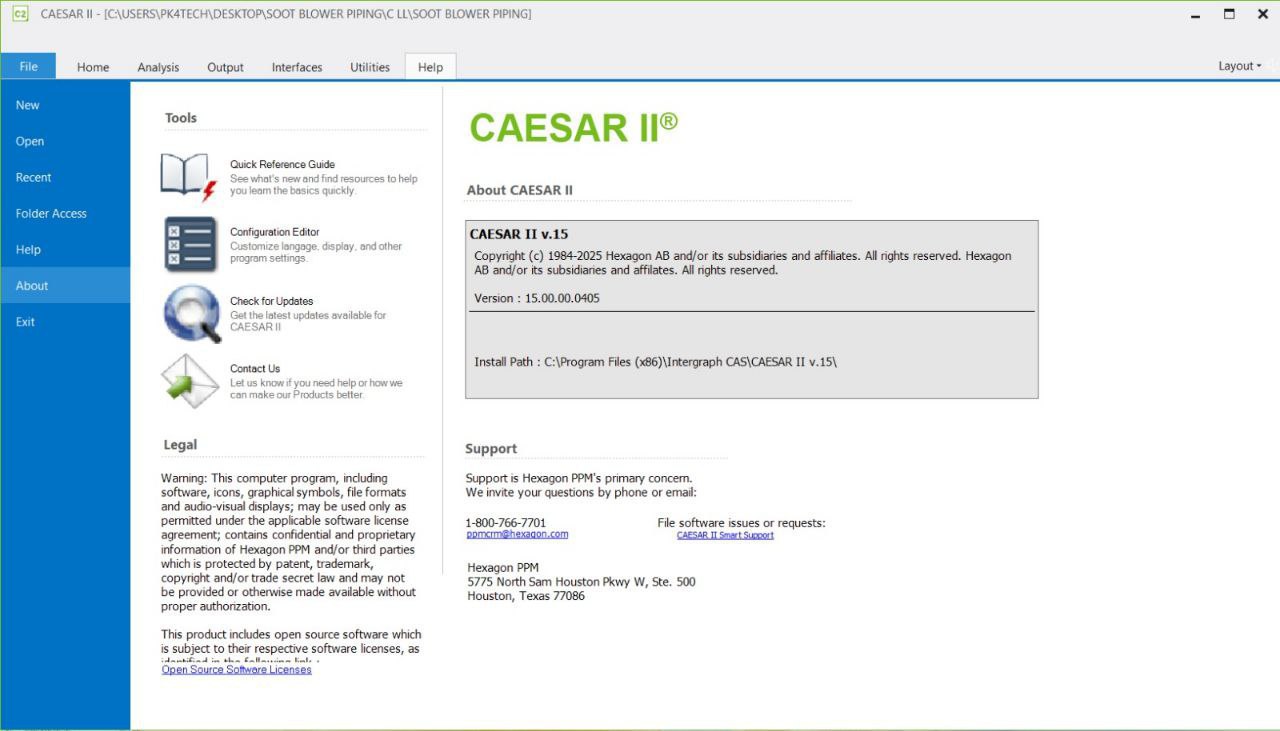Select the Output ribbon tab
Screen dimensions: 1280x731
225,67
